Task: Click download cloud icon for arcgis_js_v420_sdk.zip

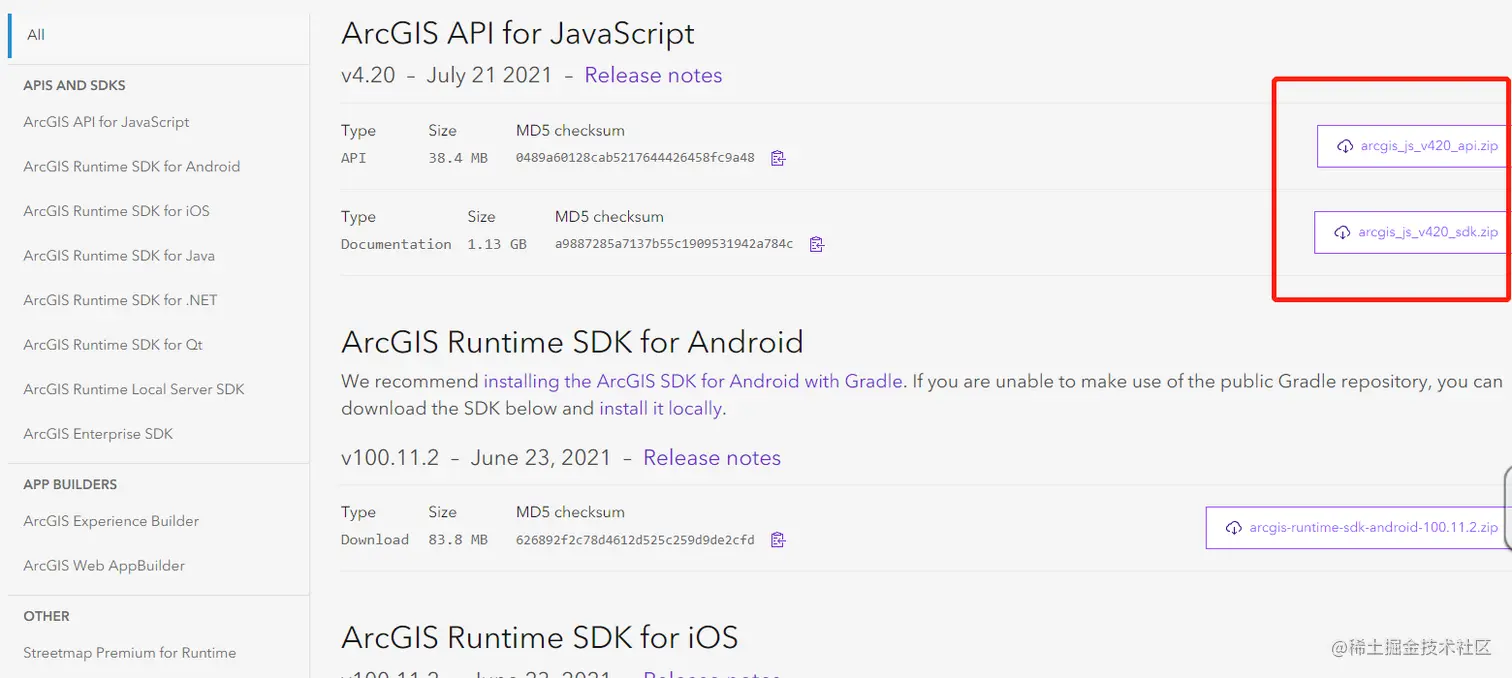Action: 1342,232
